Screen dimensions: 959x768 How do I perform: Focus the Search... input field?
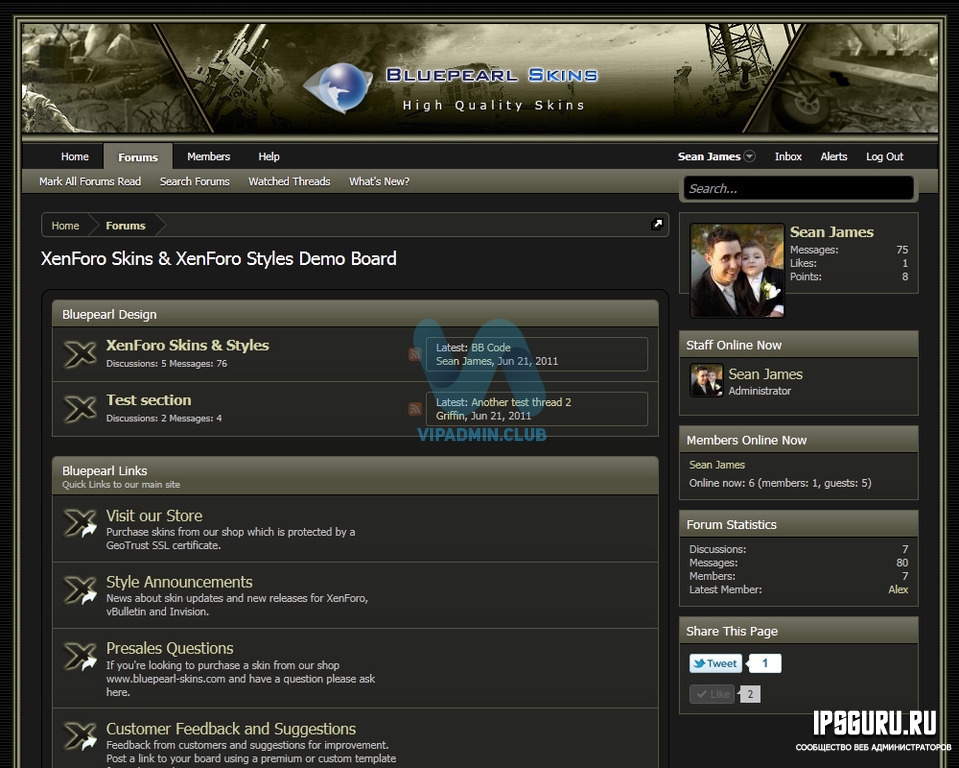(798, 188)
